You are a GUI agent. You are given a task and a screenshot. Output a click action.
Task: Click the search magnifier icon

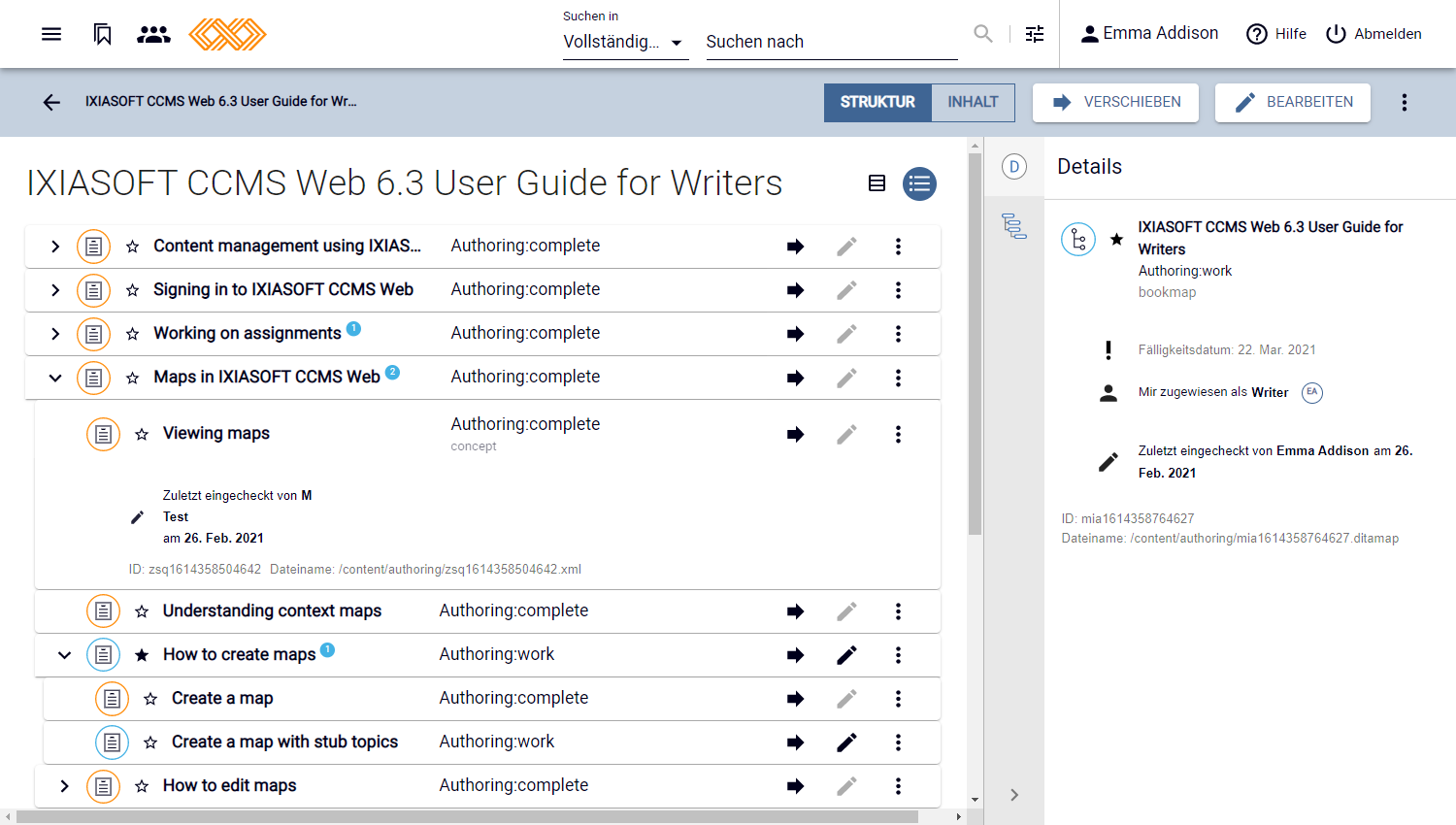tap(983, 34)
